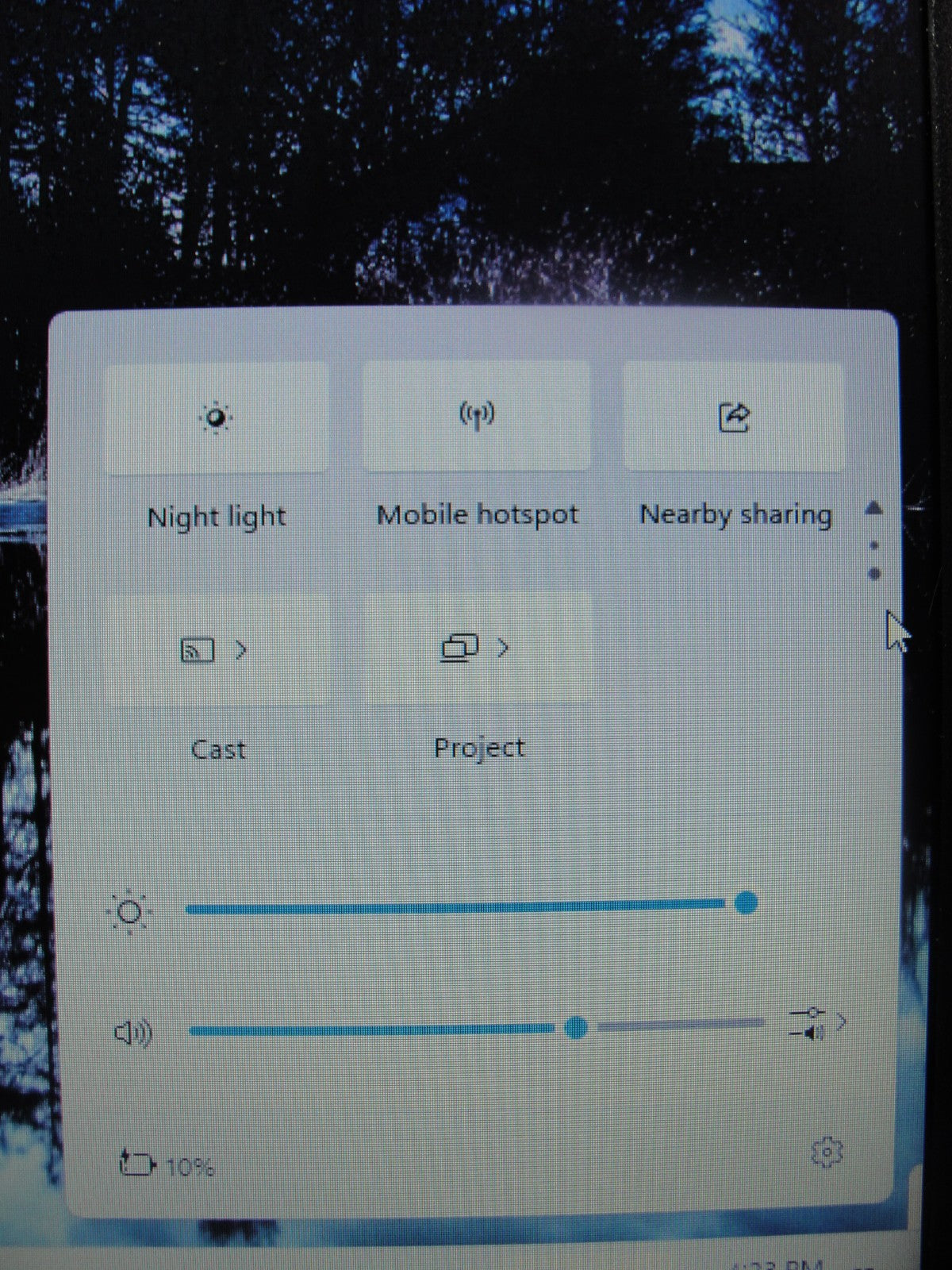952x1270 pixels.
Task: Click the volume slider handle
Action: pyautogui.click(x=576, y=1028)
